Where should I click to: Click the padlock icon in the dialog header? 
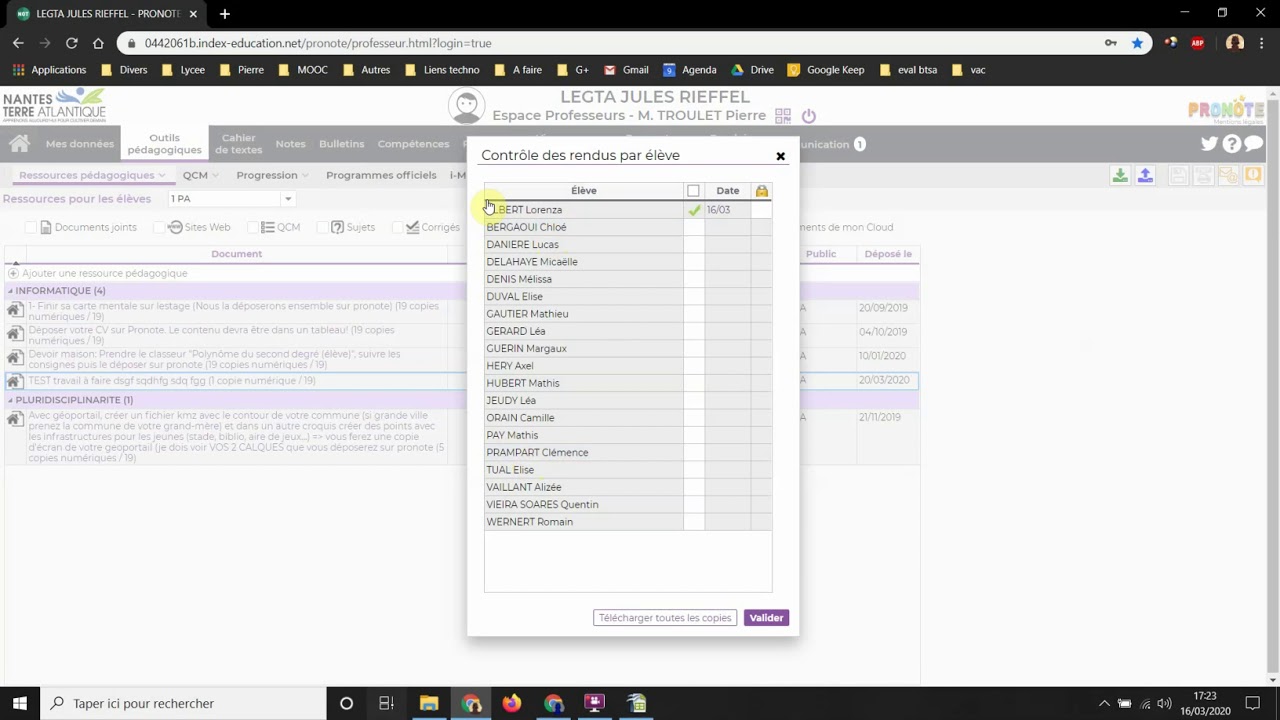(x=762, y=191)
